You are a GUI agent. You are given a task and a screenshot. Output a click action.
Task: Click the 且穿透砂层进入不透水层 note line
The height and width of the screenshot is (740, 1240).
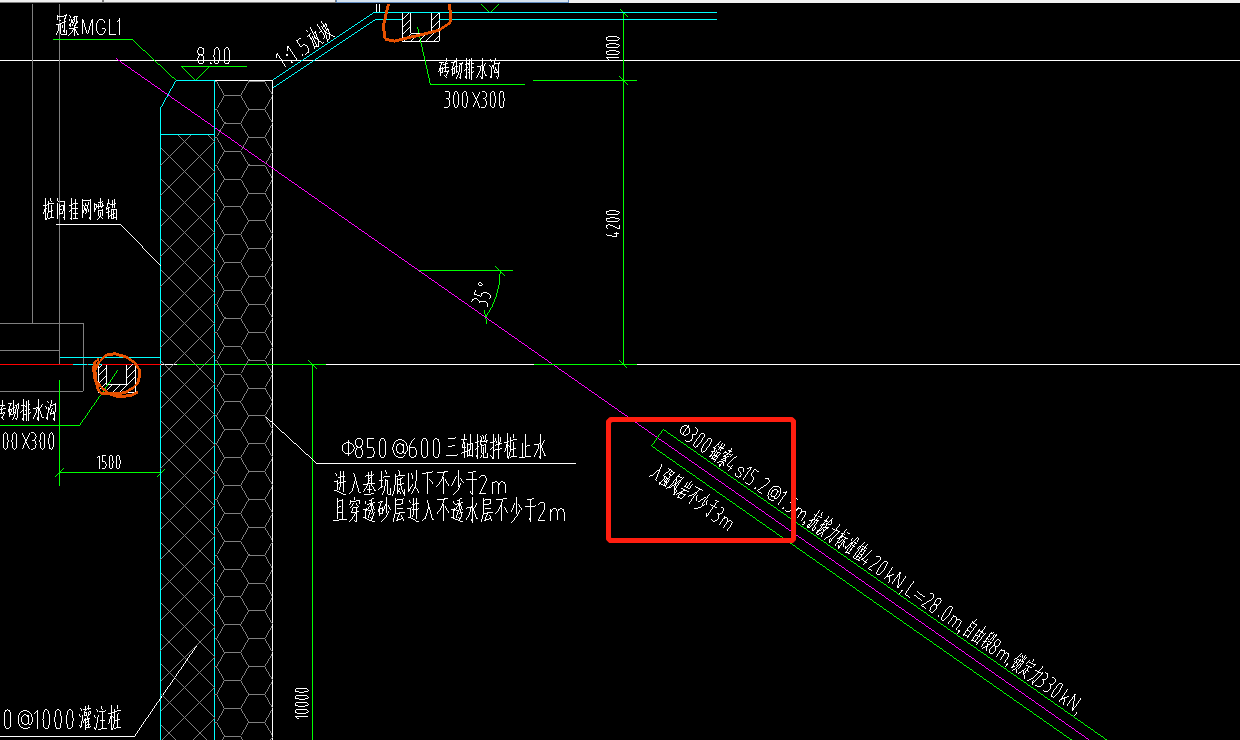click(448, 513)
